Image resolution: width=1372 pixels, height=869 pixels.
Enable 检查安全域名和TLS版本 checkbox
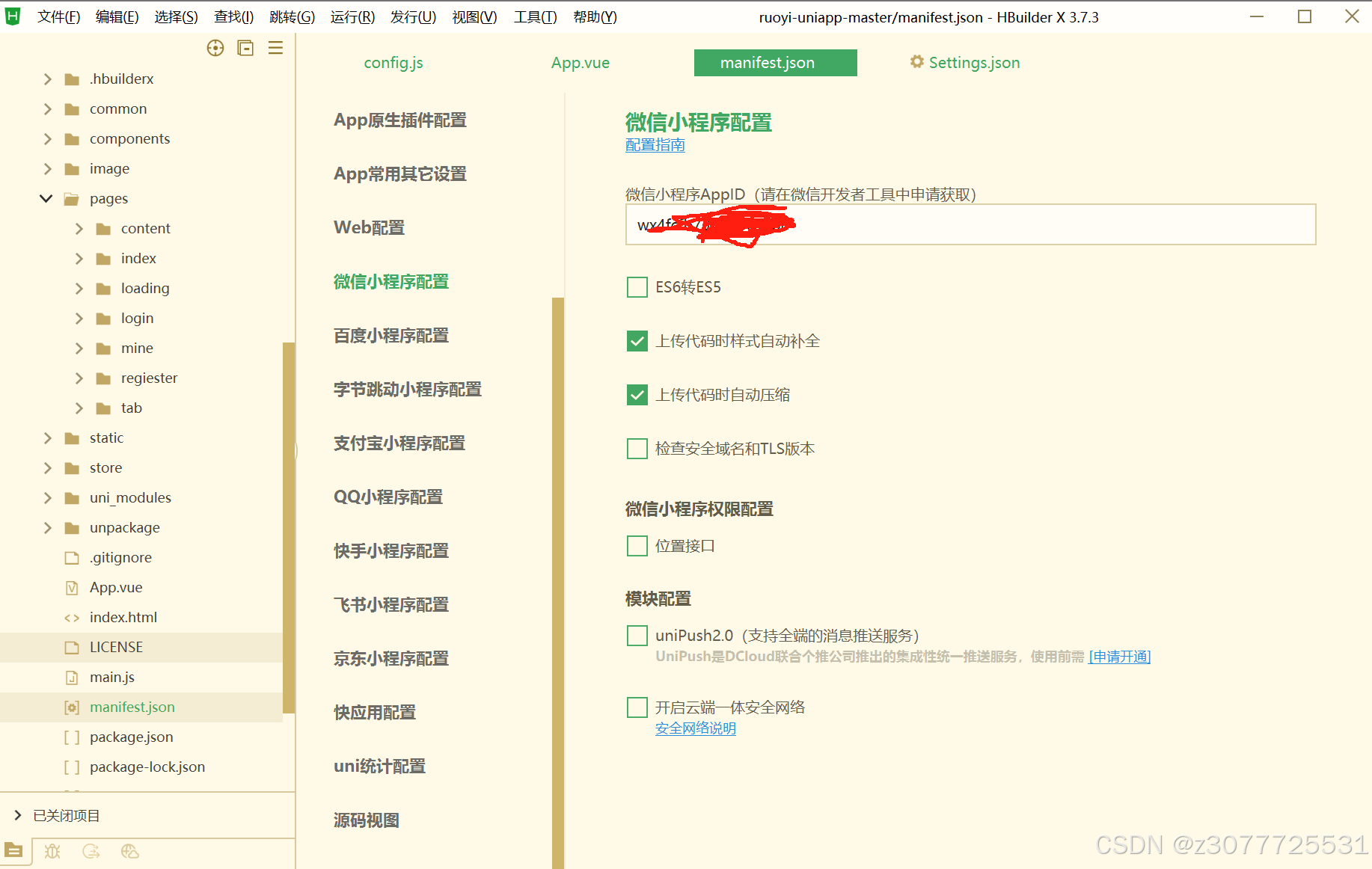tap(637, 449)
